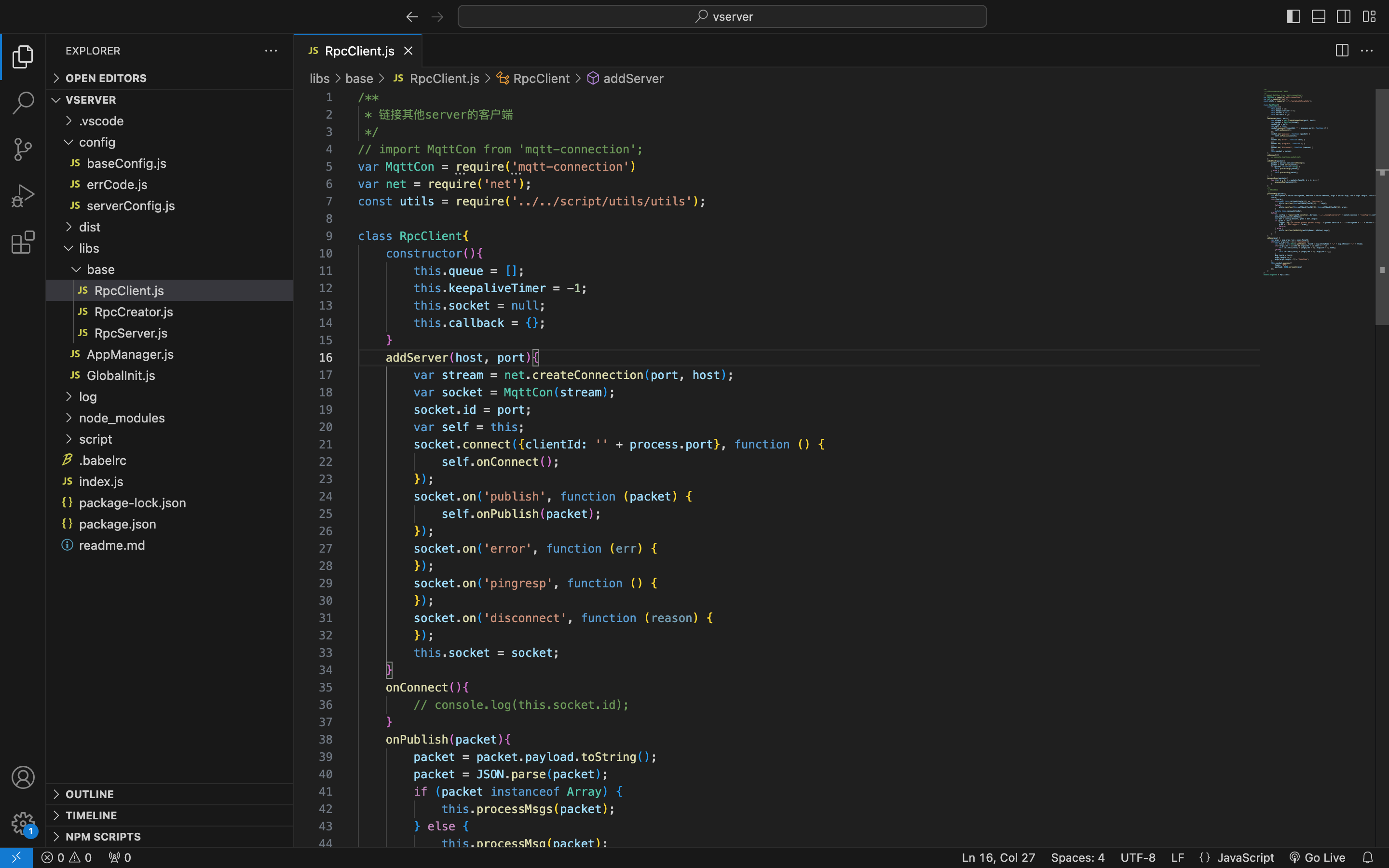Open the remote window indicator in status bar
This screenshot has height=868, width=1389.
[x=16, y=858]
